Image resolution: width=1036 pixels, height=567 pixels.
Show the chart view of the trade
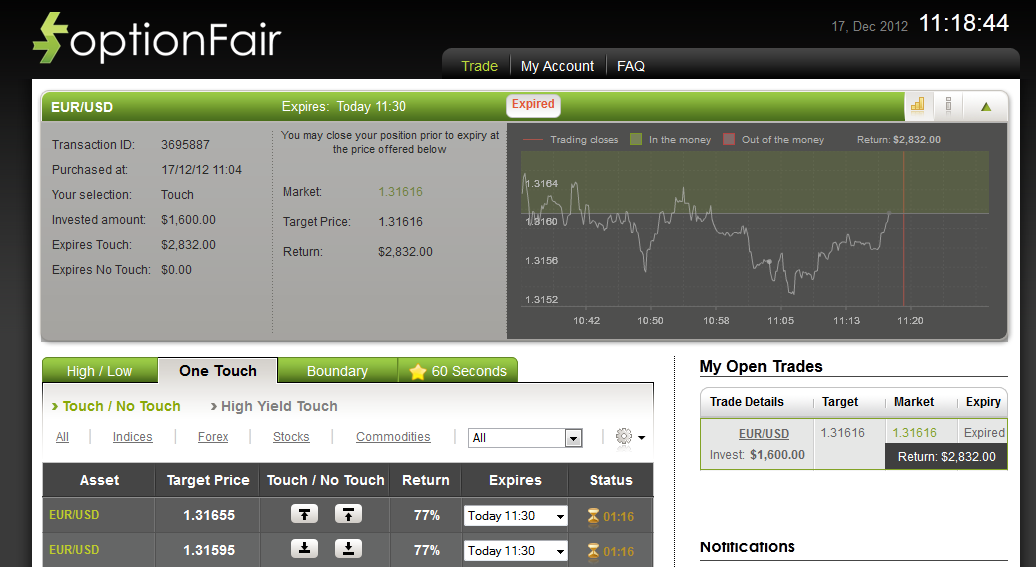coord(917,105)
